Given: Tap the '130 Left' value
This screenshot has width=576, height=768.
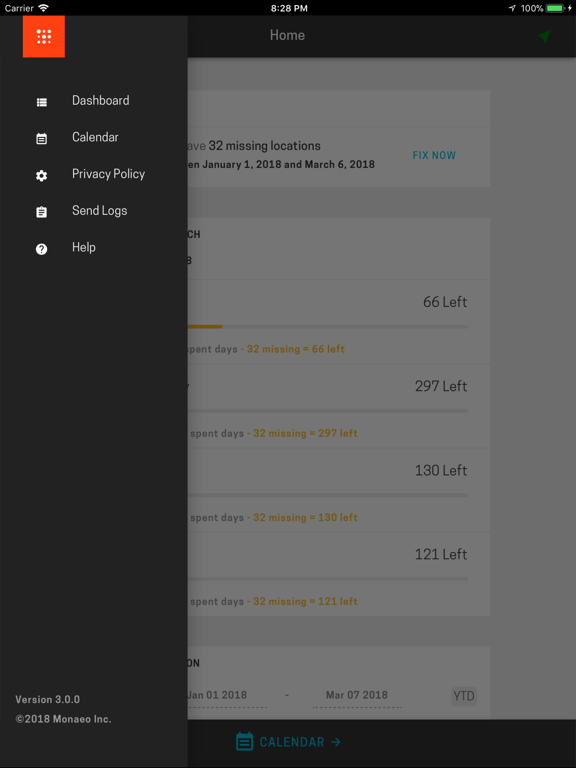Looking at the screenshot, I should [x=441, y=471].
